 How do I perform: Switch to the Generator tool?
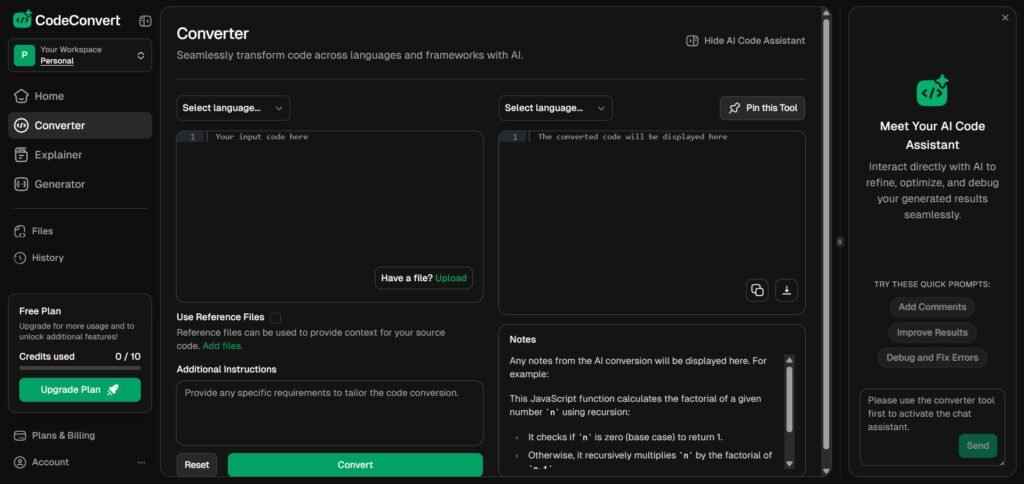point(59,184)
